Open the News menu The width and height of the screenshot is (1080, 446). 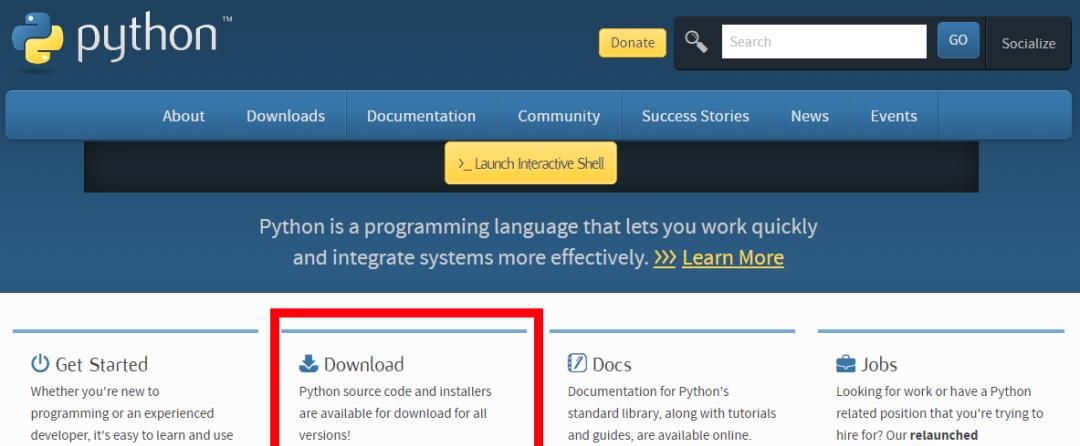(809, 116)
